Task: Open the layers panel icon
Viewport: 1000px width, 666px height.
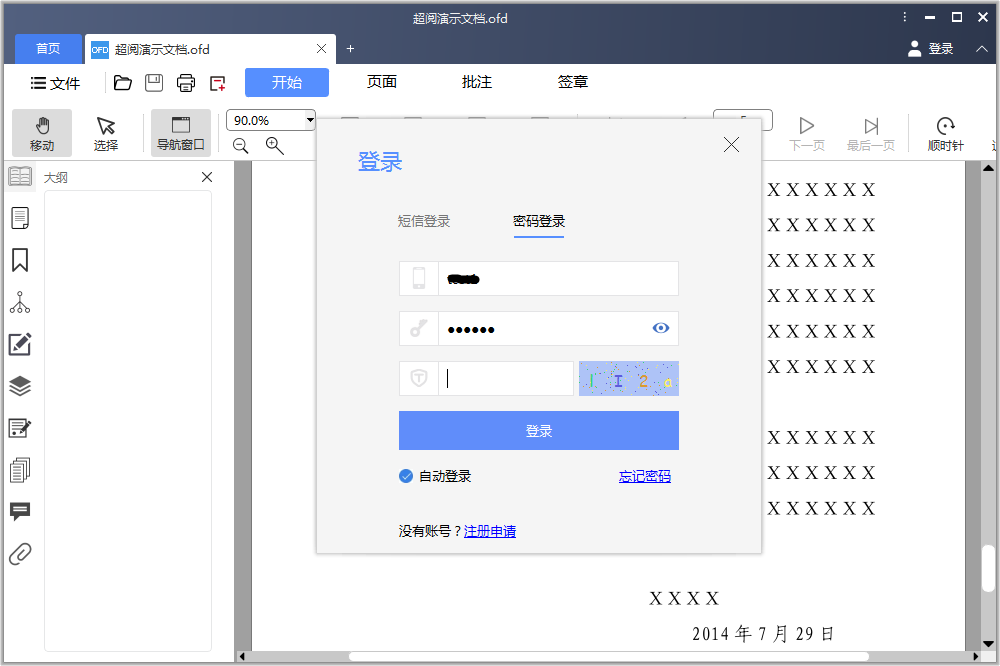Action: (x=20, y=386)
